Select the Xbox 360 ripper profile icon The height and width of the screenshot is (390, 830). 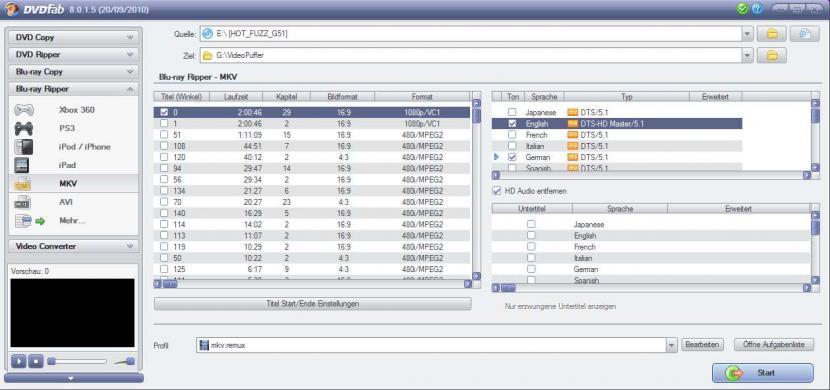[24, 110]
